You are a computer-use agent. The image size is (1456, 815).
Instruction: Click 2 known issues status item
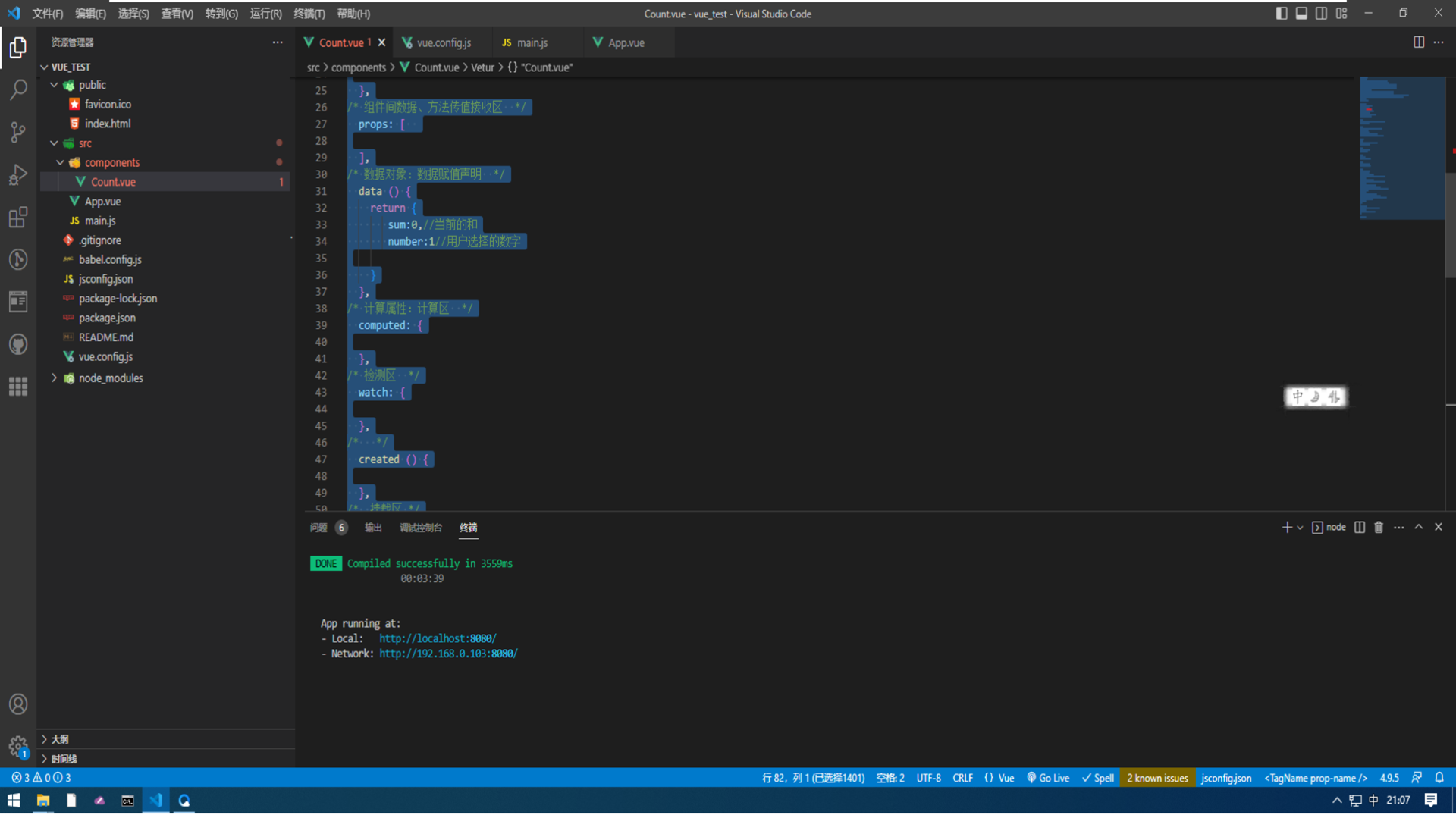pos(1157,778)
